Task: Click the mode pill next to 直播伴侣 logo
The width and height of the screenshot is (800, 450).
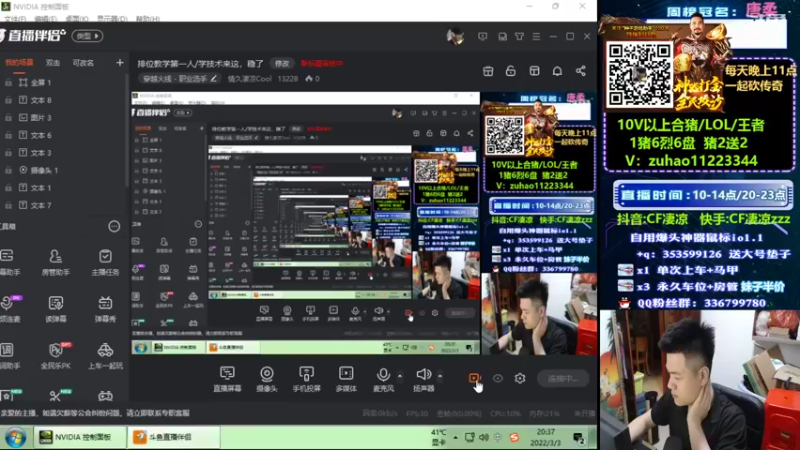Action: (x=87, y=36)
